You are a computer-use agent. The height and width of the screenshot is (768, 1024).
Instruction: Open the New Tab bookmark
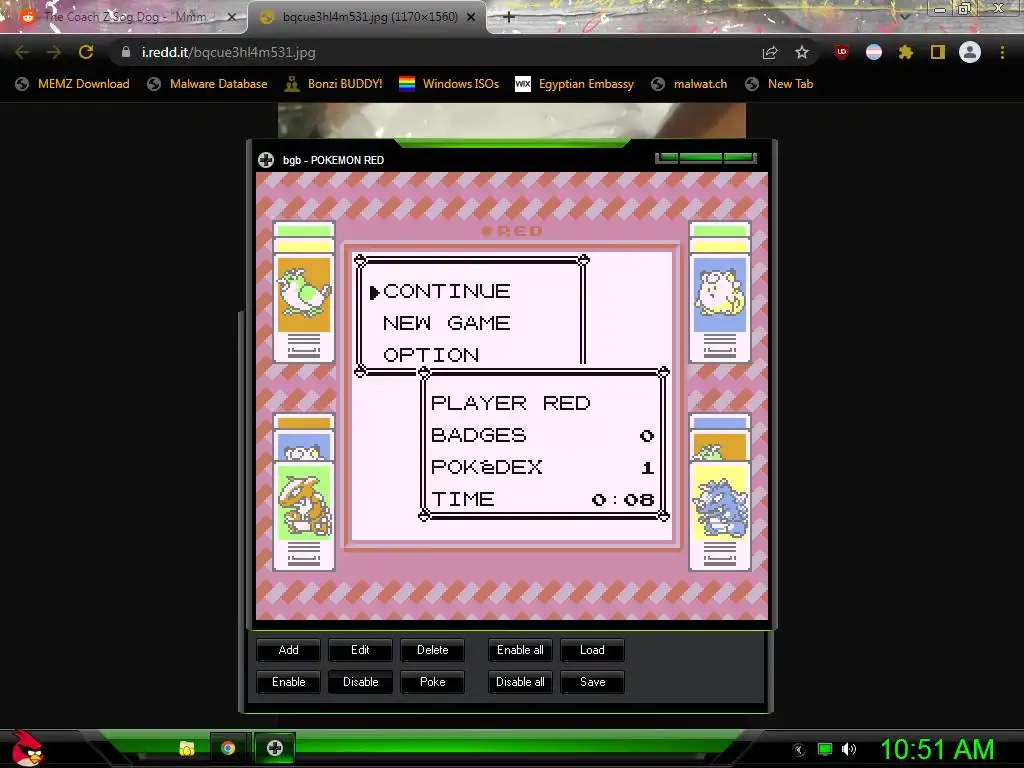(779, 84)
